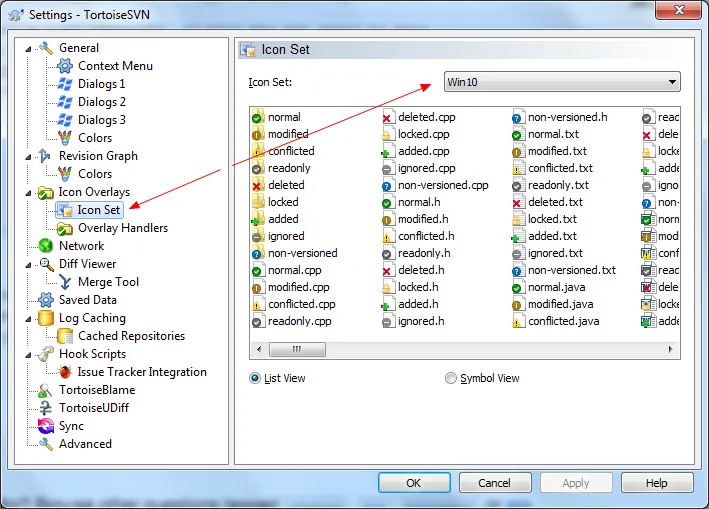Click the Icon Overlays folder icon
Viewport: 709px width, 509px height.
[46, 192]
